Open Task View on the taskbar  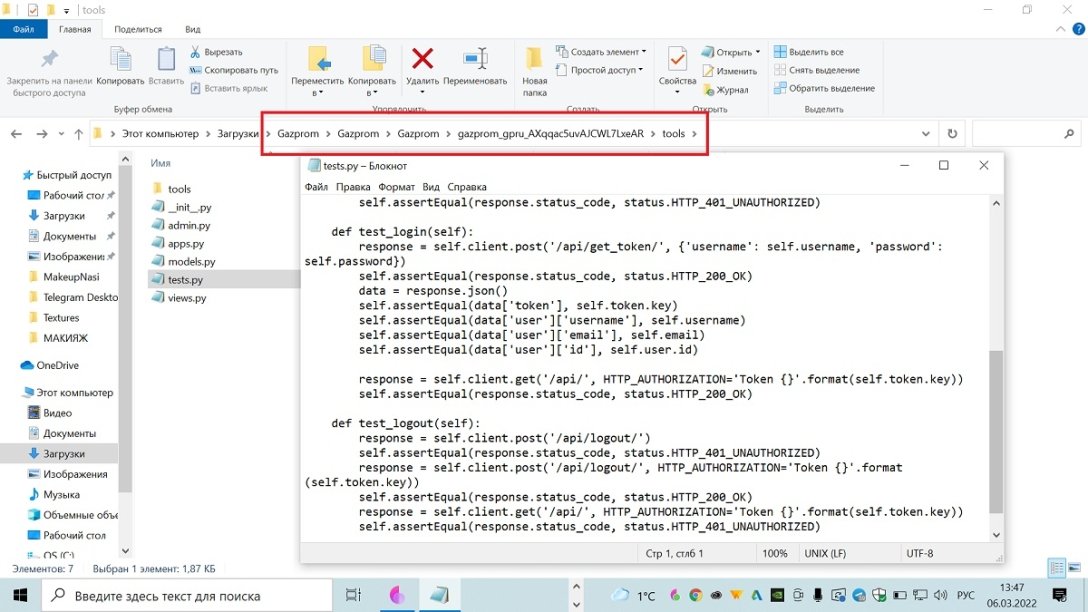coord(353,595)
